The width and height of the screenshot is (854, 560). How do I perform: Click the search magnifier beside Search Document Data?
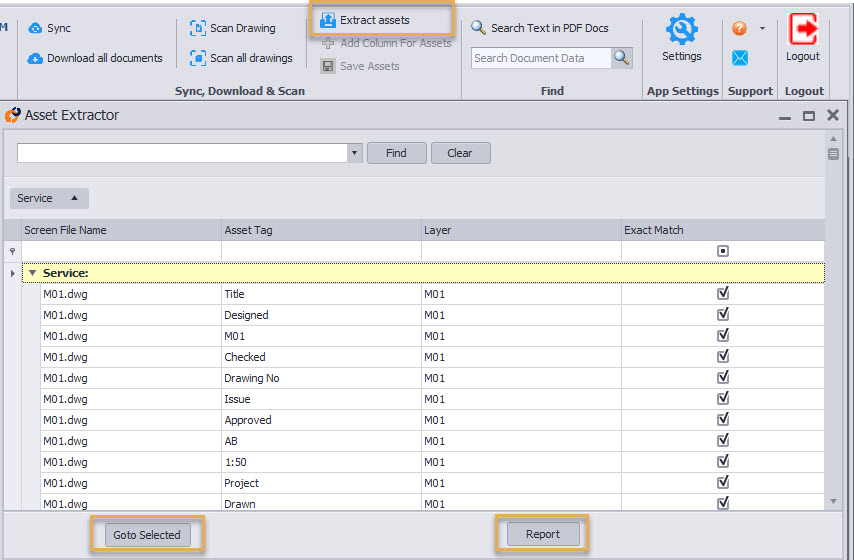click(621, 58)
